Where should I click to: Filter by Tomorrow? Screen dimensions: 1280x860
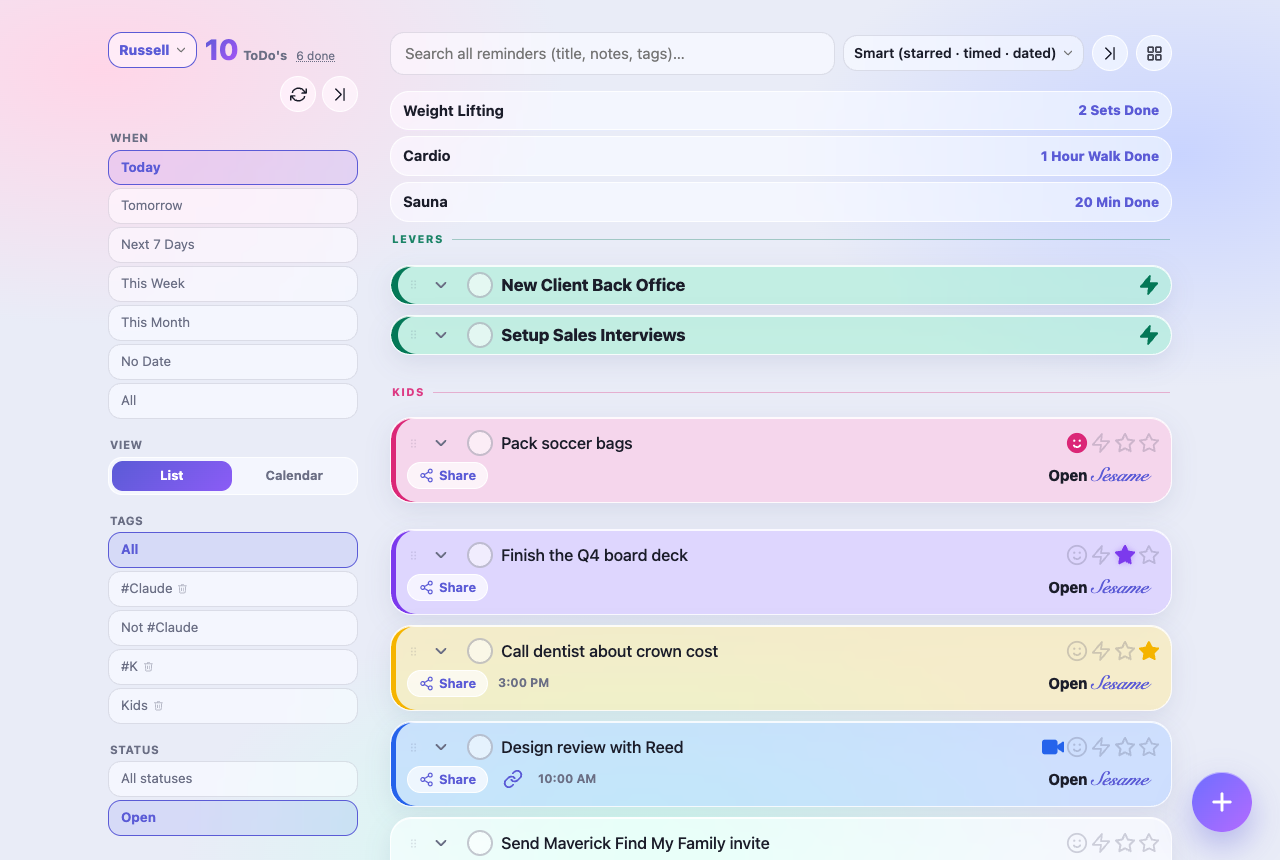click(233, 206)
